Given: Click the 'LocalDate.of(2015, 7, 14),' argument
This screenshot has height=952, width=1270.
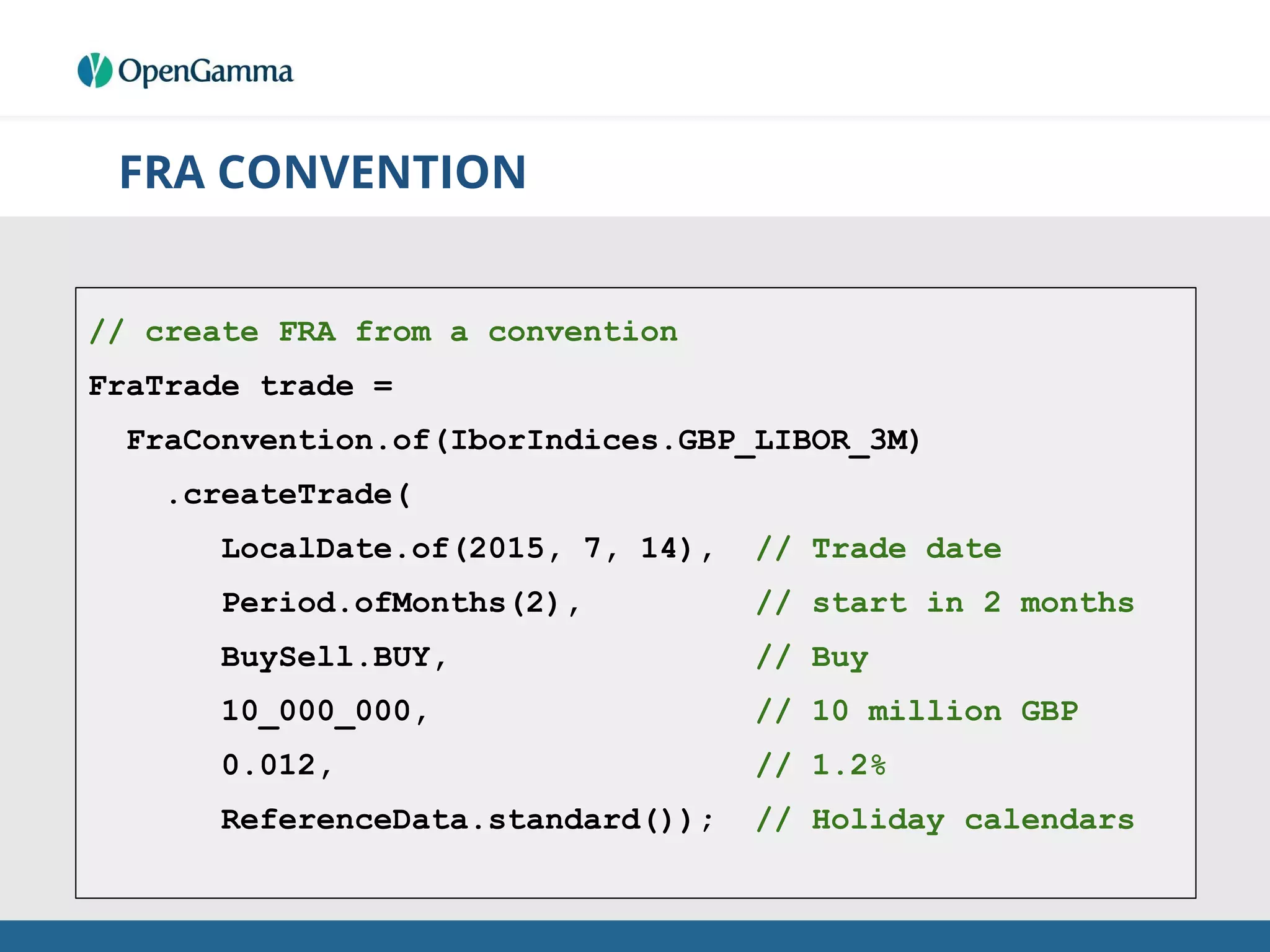Looking at the screenshot, I should click(468, 549).
